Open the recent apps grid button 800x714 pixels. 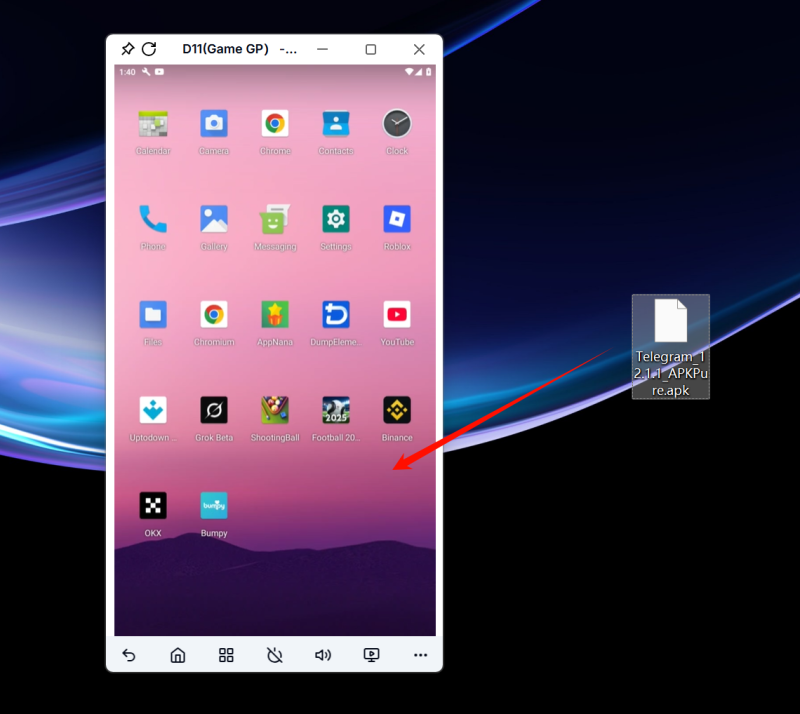tap(226, 655)
